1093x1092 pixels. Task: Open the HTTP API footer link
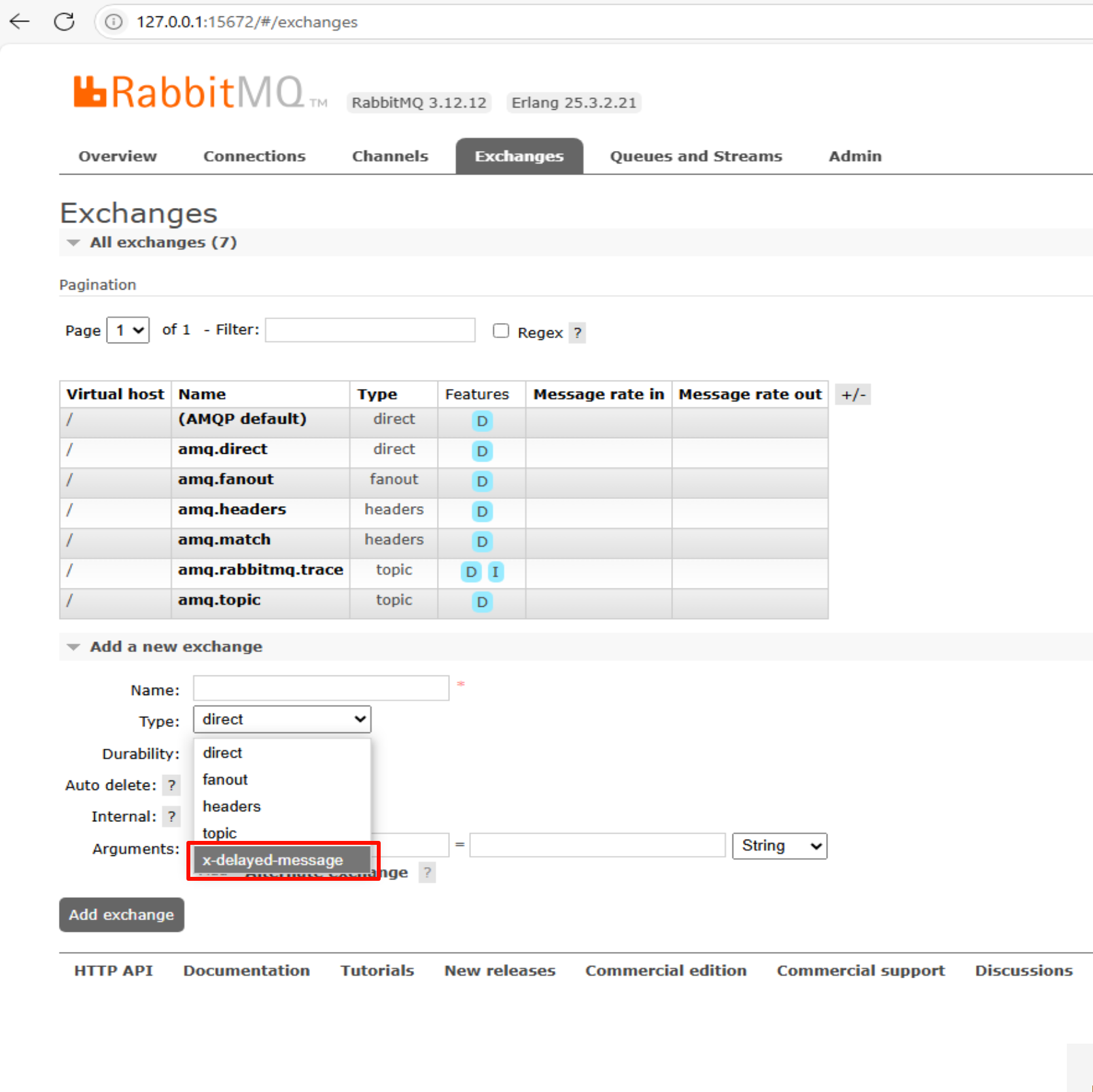(x=113, y=970)
